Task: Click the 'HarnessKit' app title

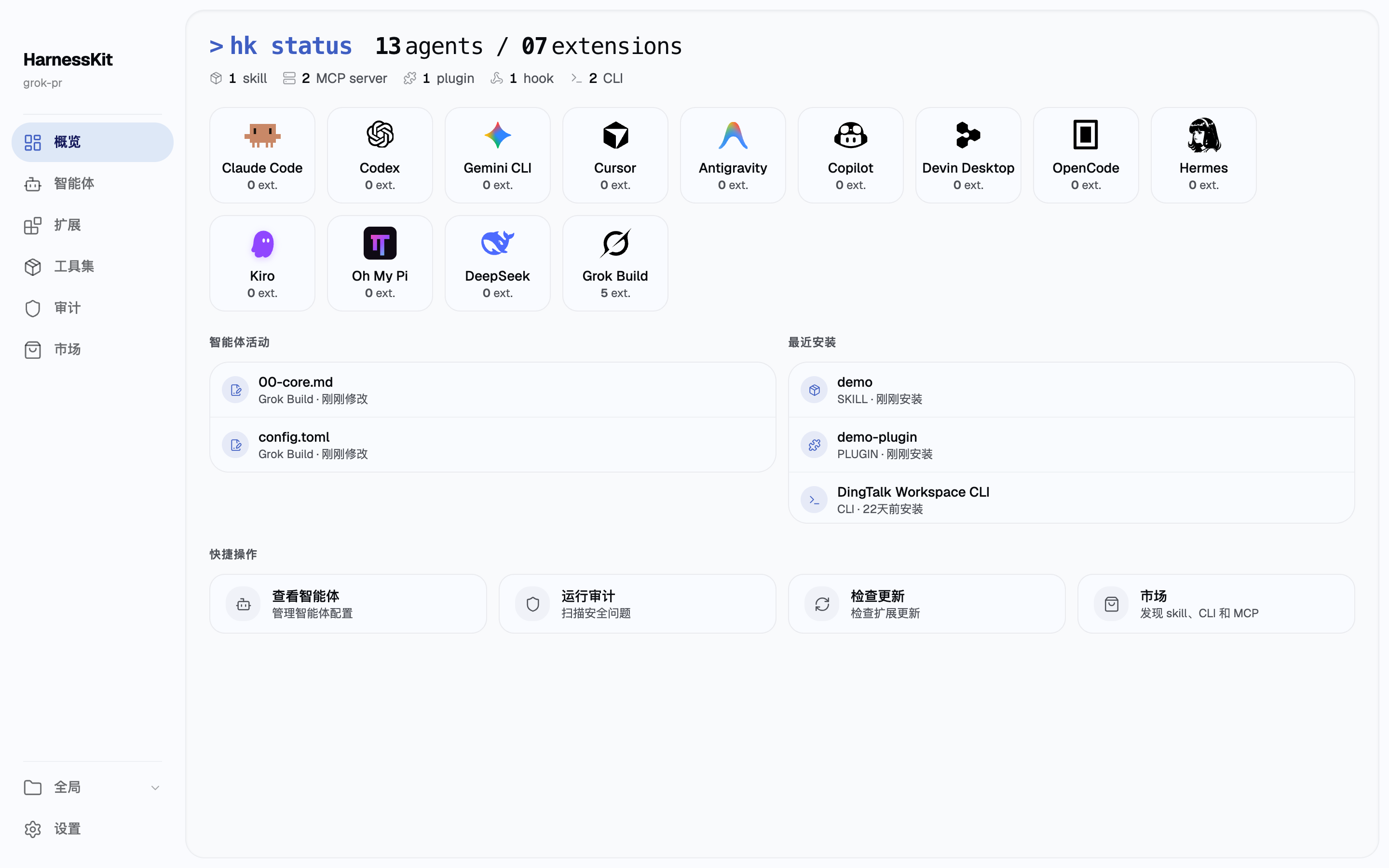Action: [x=68, y=60]
